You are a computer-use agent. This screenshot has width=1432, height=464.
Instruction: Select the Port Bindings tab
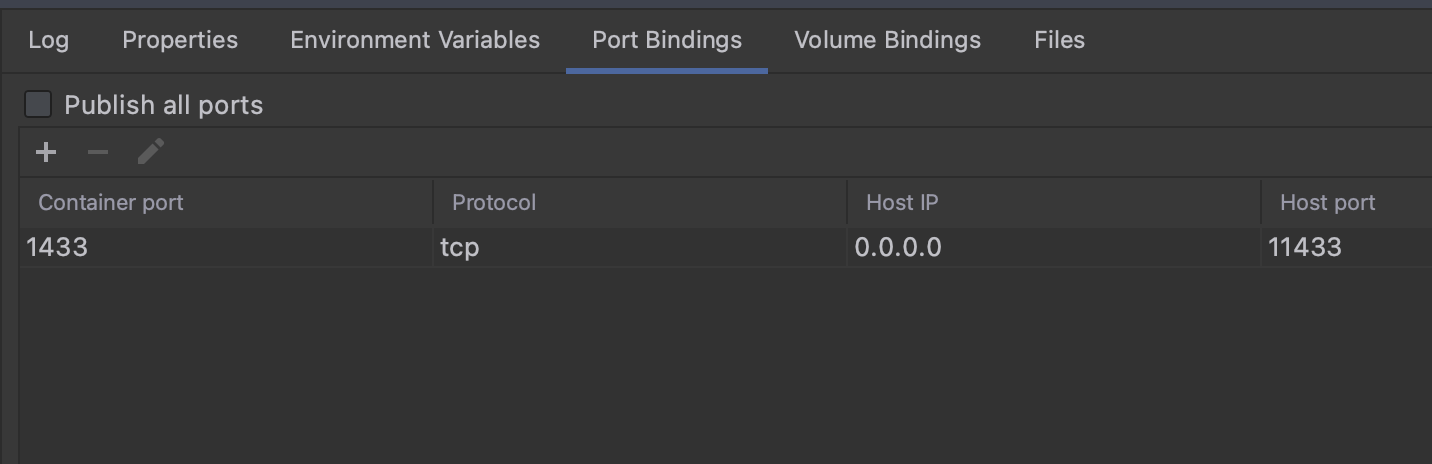click(x=667, y=40)
